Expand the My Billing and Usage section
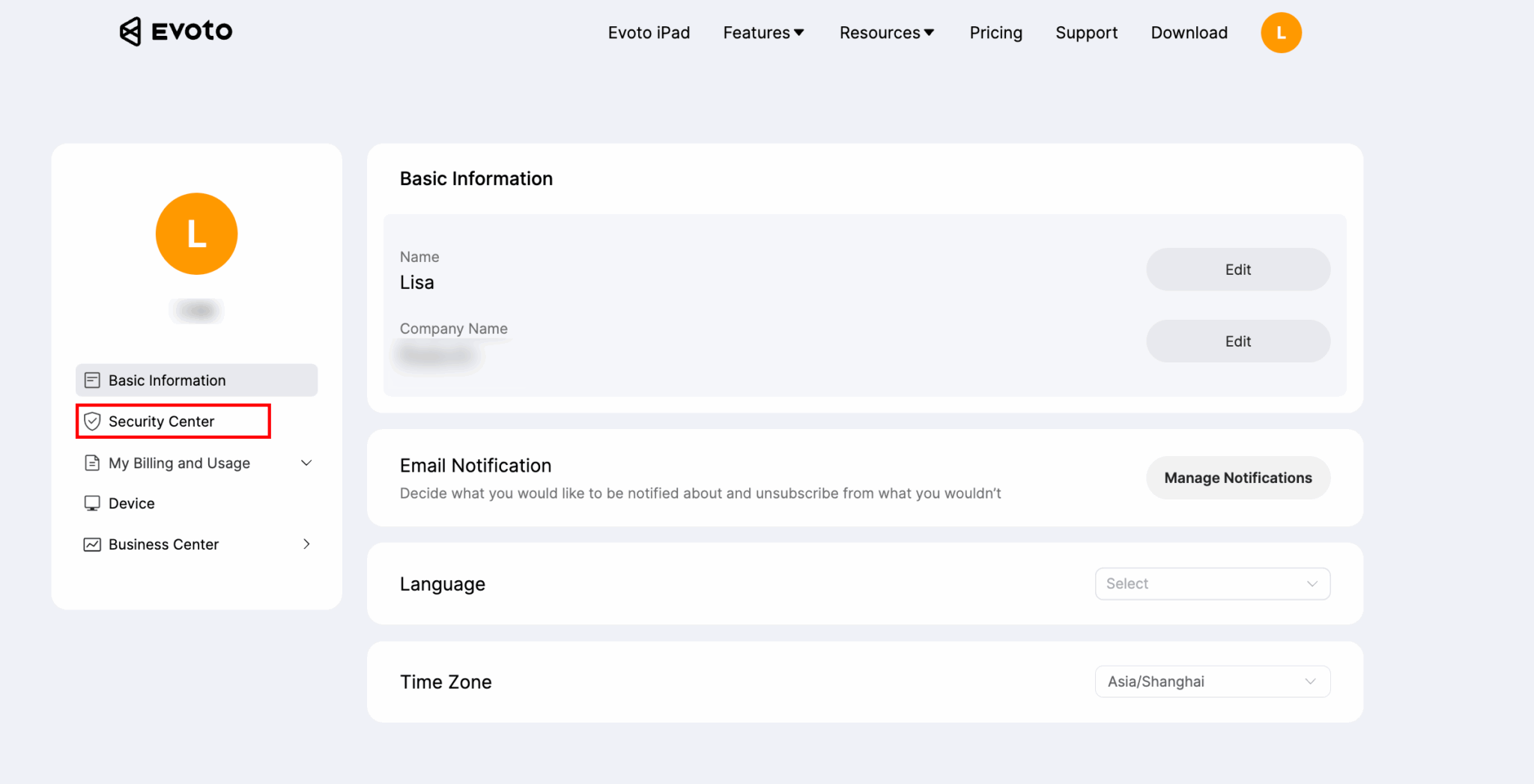1534x784 pixels. coord(306,463)
